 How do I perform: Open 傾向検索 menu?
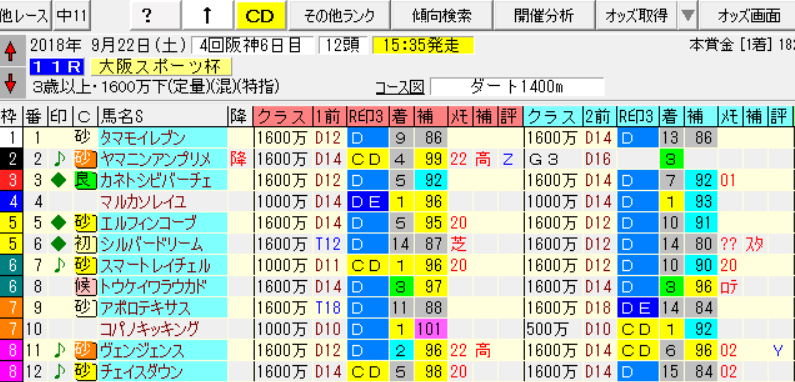(x=442, y=16)
